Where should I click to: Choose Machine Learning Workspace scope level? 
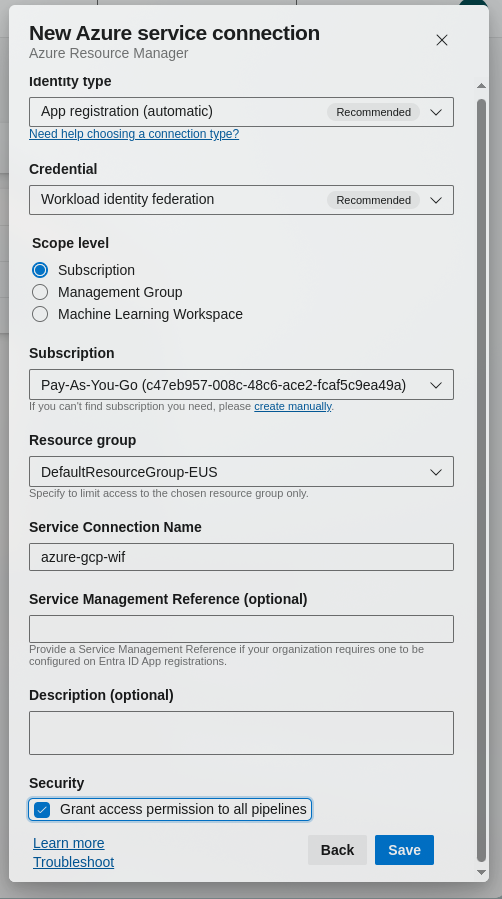(x=40, y=314)
